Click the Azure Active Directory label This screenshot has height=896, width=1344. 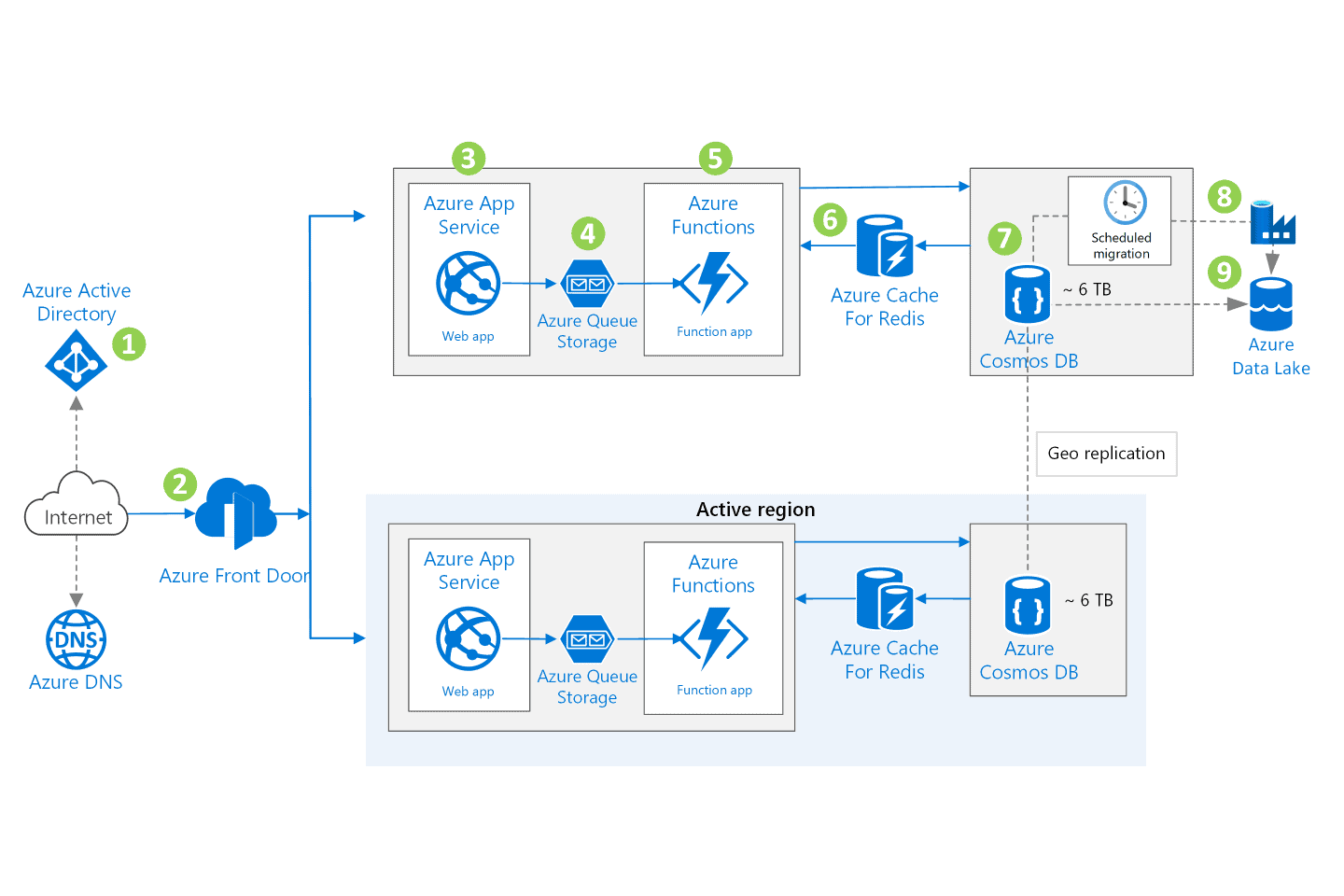pos(77,302)
